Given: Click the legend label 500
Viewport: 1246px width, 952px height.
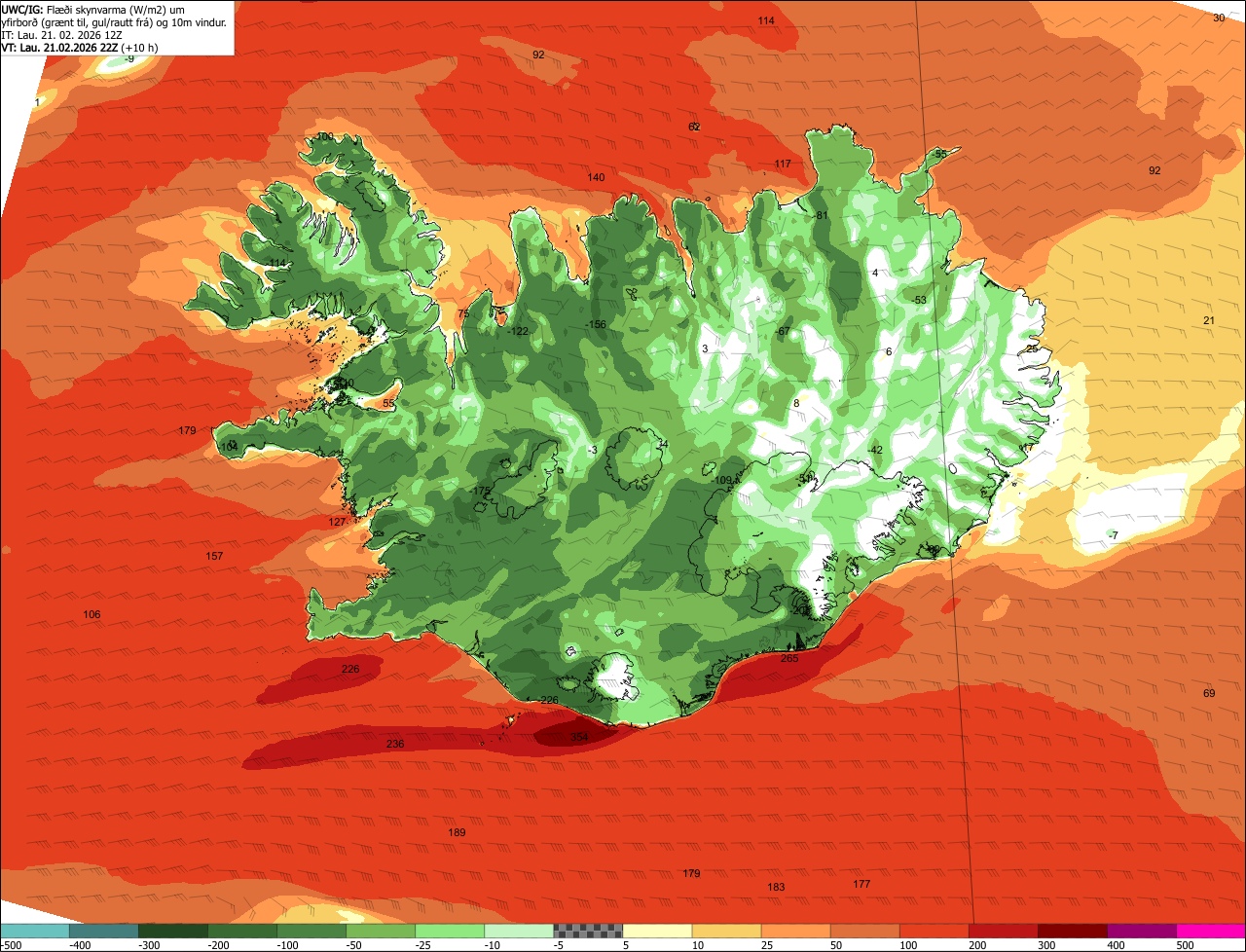Looking at the screenshot, I should pyautogui.click(x=1185, y=945).
